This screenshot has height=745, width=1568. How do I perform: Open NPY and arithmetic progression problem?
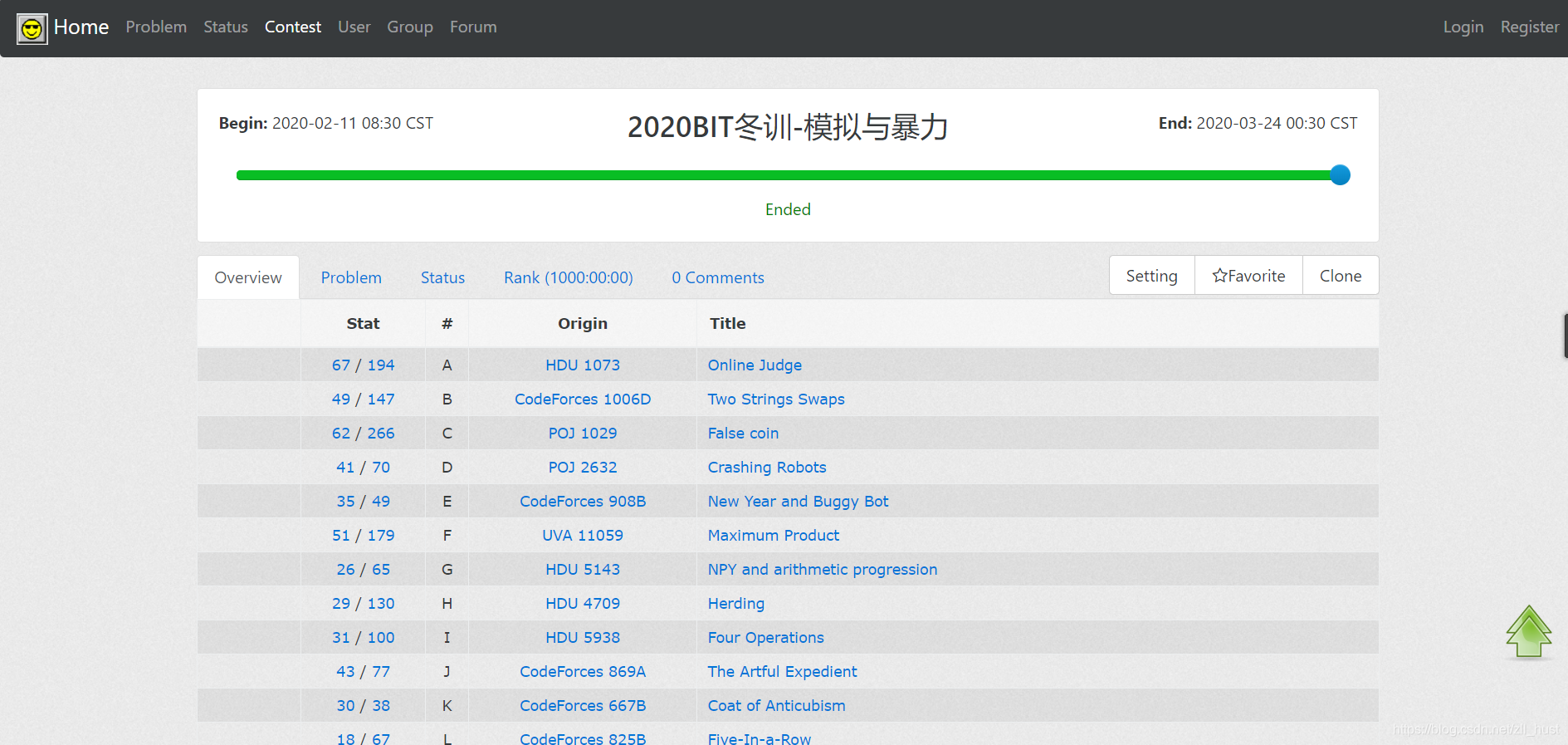pyautogui.click(x=823, y=569)
